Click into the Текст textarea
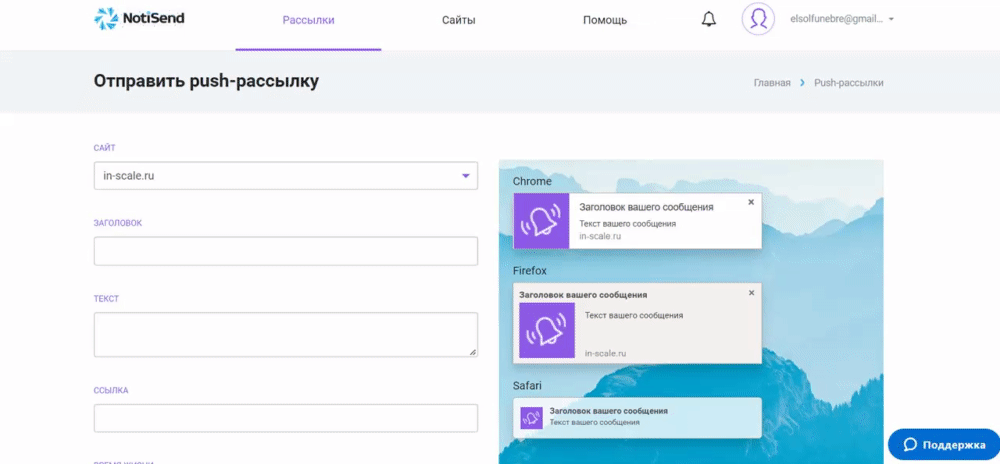 point(285,334)
